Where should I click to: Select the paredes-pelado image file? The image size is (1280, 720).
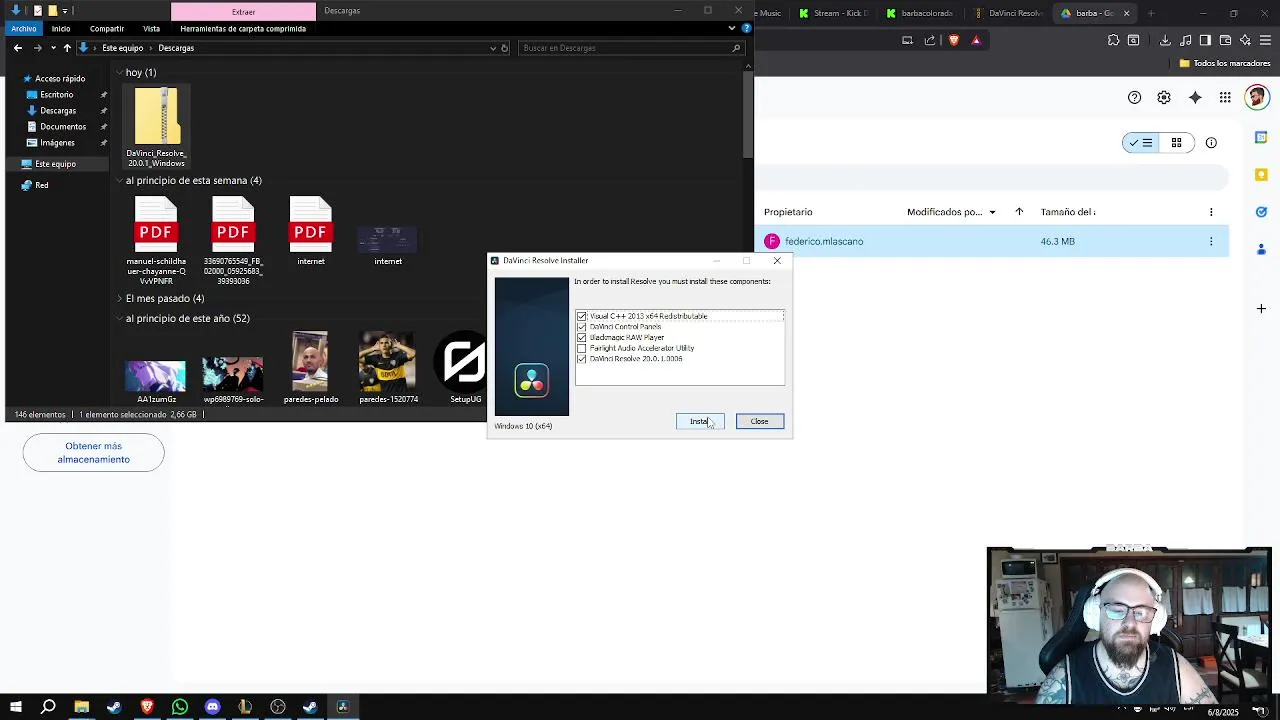tap(310, 367)
